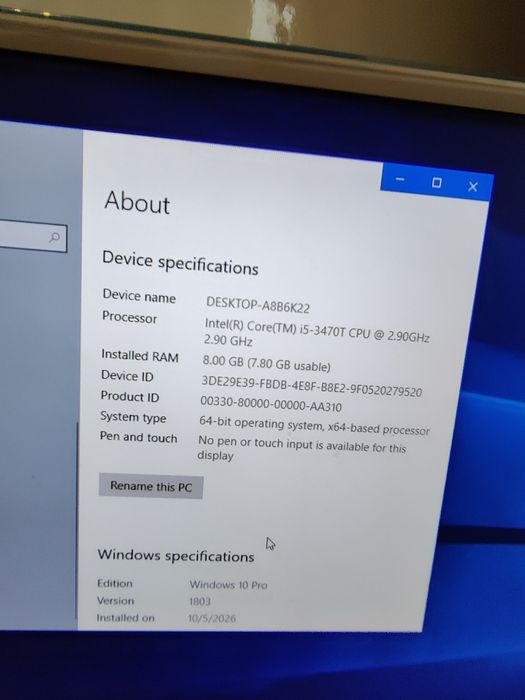
Task: Select the Product ID 00330-80000-00000-AA310
Action: click(271, 404)
